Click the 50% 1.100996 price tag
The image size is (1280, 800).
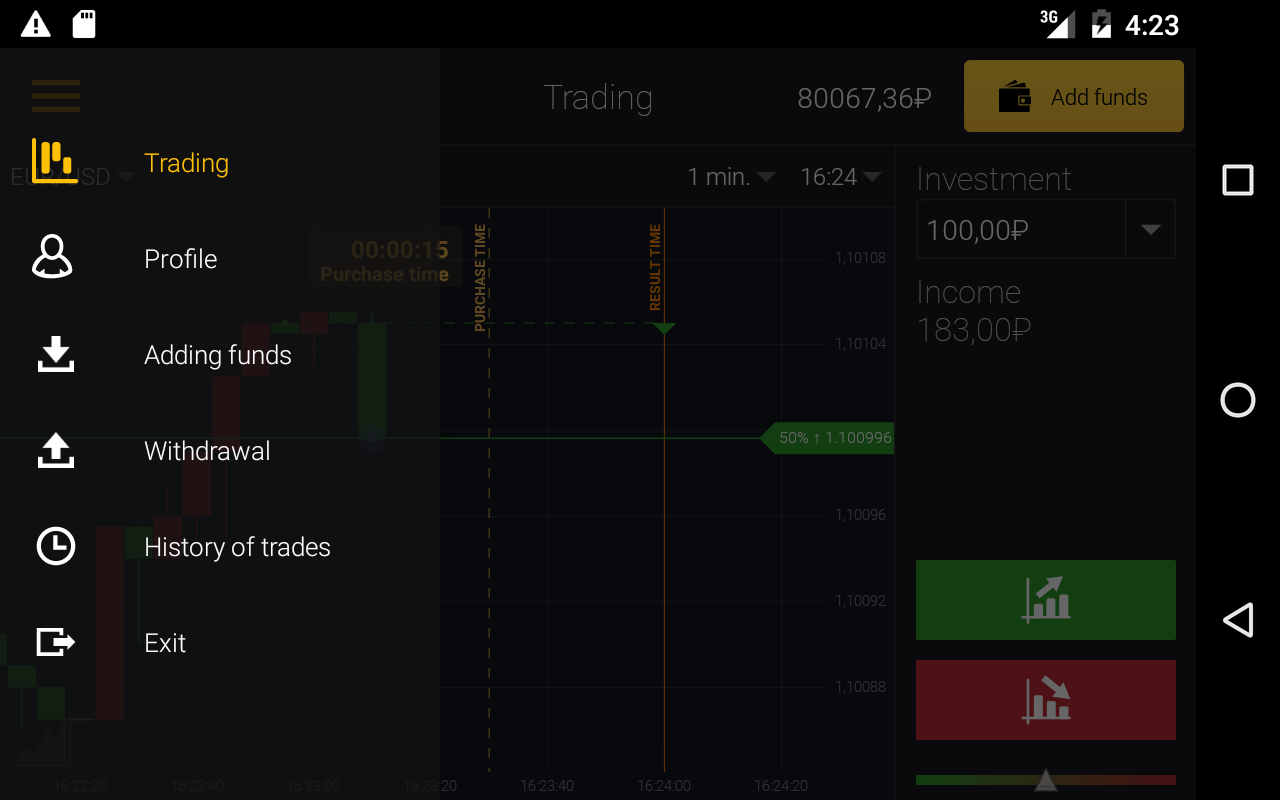(827, 438)
